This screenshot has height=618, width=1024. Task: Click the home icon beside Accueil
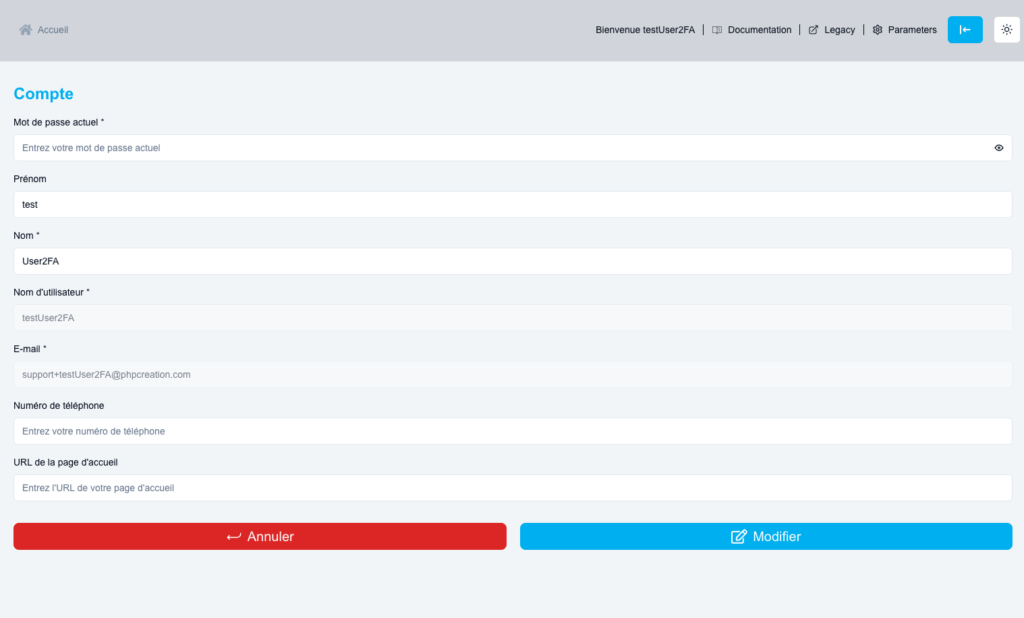coord(26,30)
